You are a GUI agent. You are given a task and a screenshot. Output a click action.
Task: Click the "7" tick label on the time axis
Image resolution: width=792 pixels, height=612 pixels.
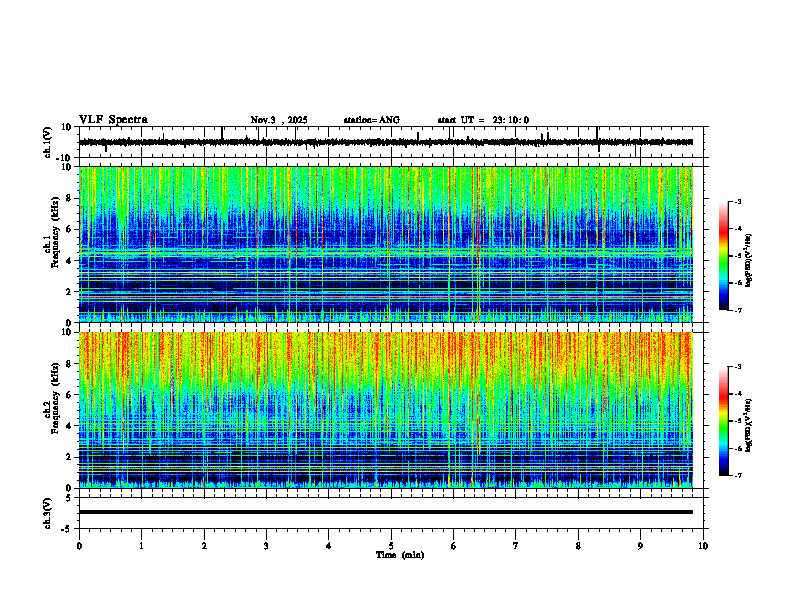tap(516, 546)
